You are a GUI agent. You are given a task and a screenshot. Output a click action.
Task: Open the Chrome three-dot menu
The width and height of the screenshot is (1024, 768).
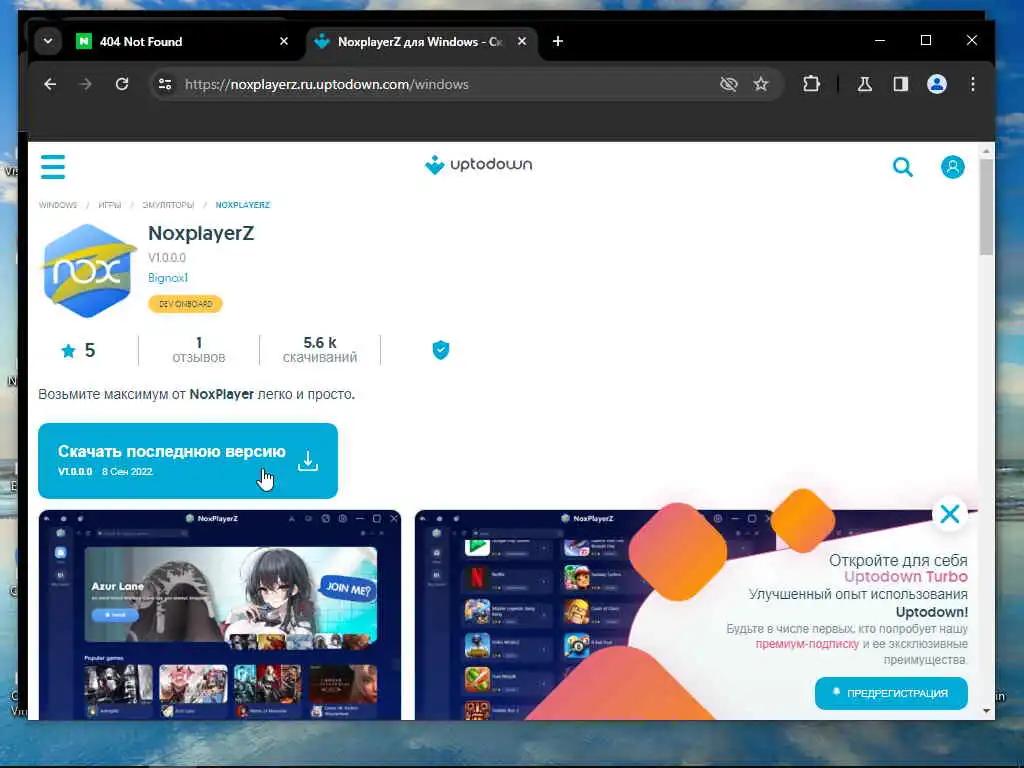pyautogui.click(x=972, y=84)
